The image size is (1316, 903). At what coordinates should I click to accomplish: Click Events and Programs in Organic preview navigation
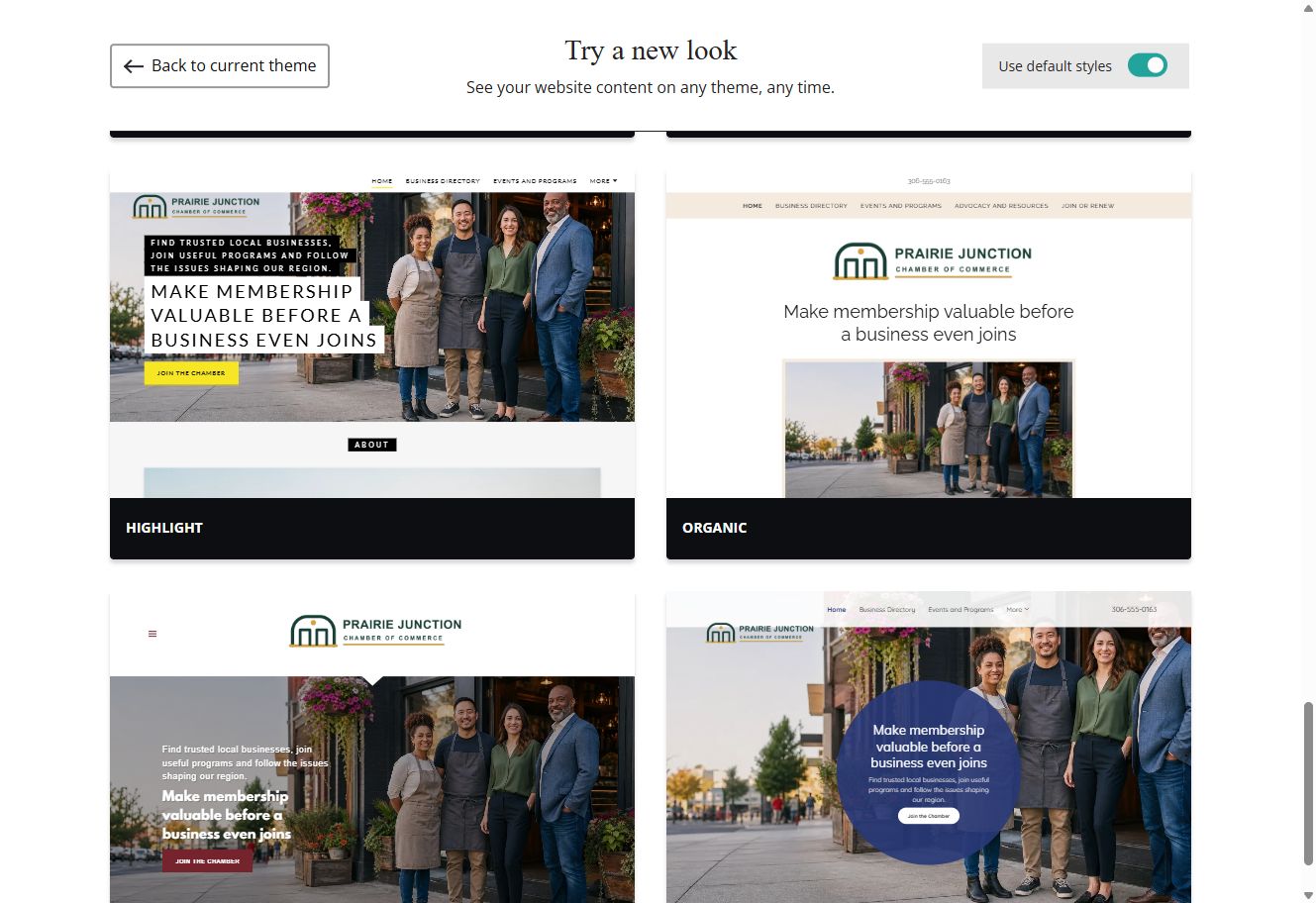901,206
